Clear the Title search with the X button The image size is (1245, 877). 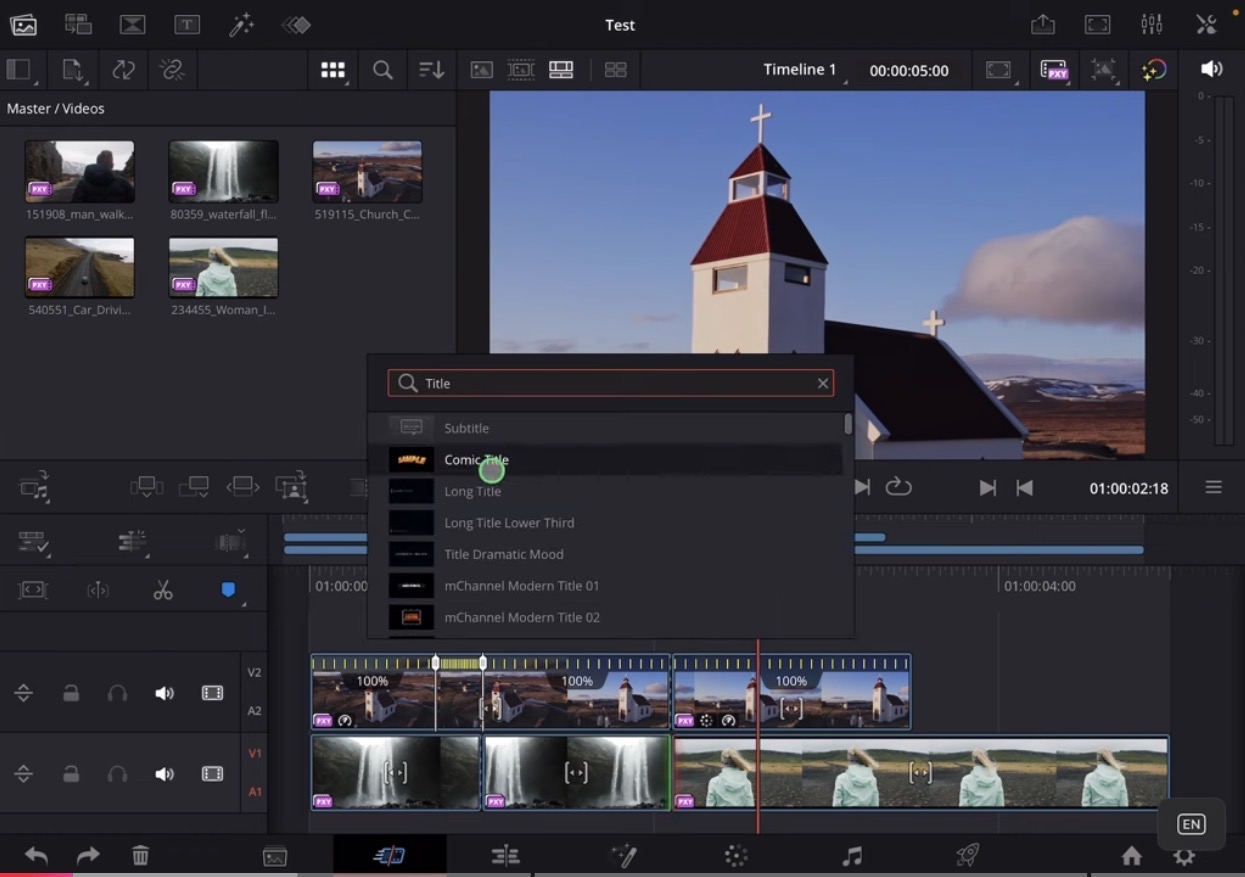822,383
